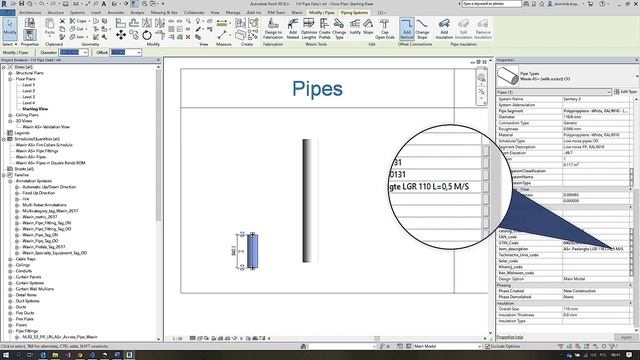Click the keyword search input field
The height and width of the screenshot is (360, 640).
tap(491, 4)
